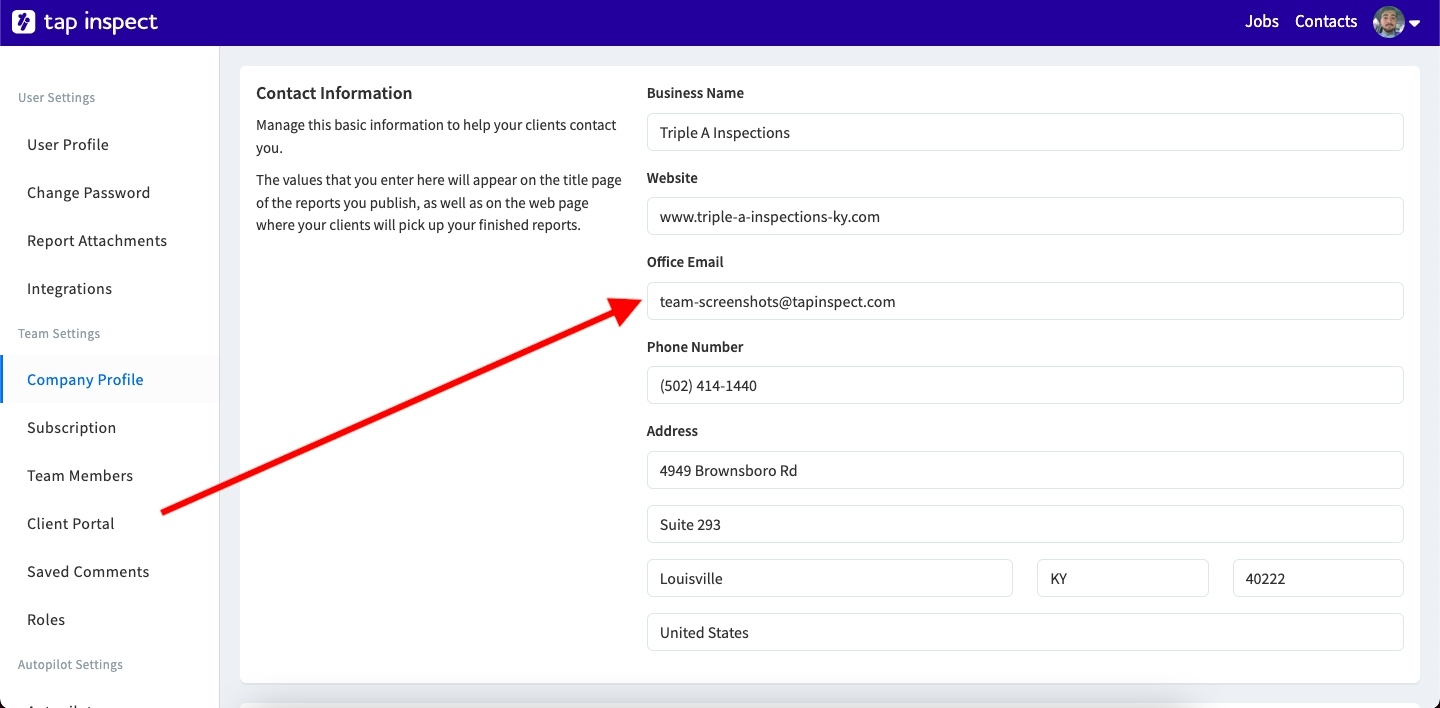The image size is (1440, 708).
Task: Open Team Members page
Action: pyautogui.click(x=80, y=476)
